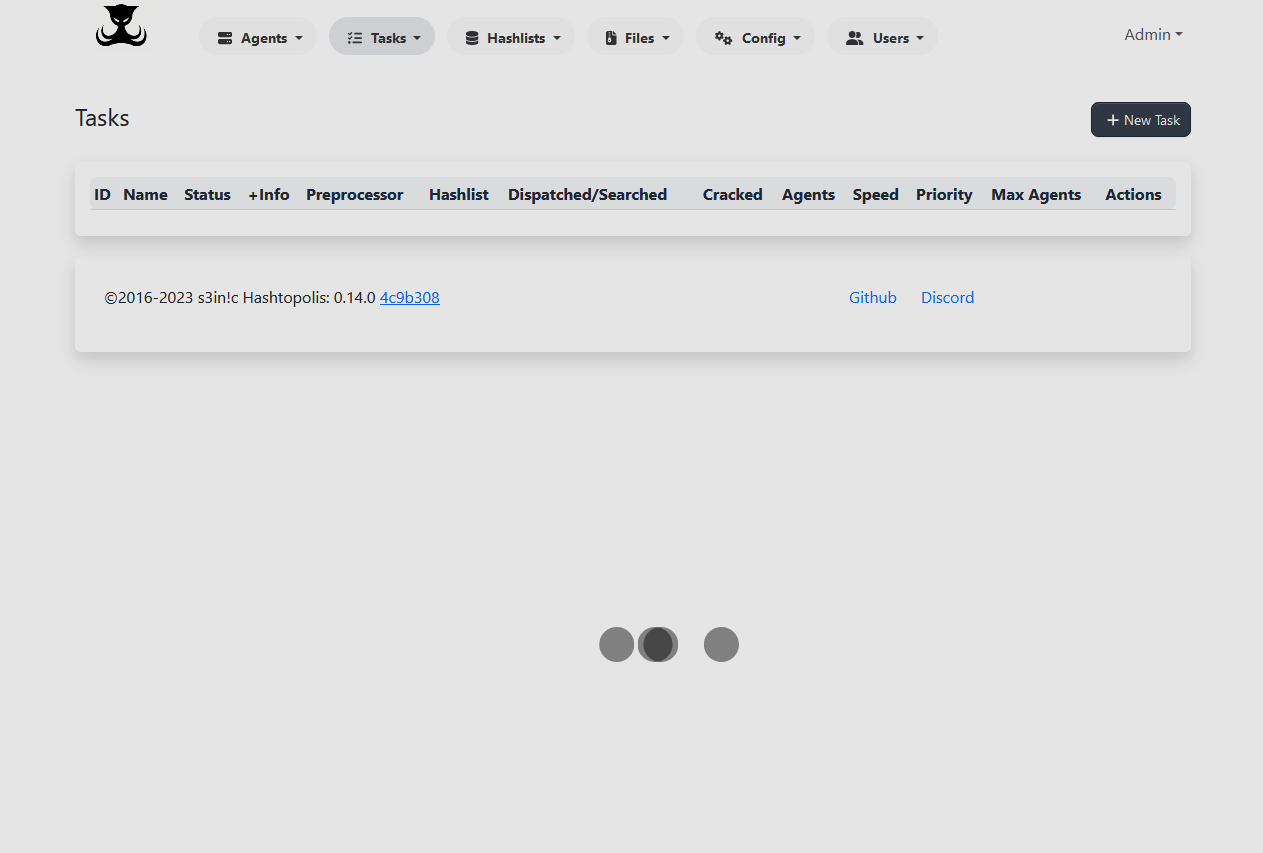Click the people icon on Users button

pyautogui.click(x=854, y=37)
